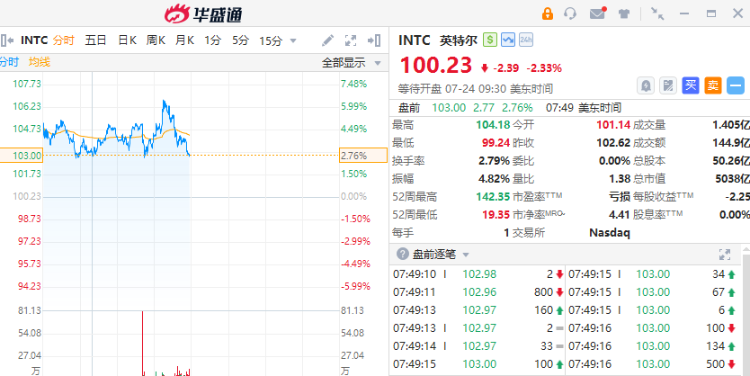This screenshot has width=750, height=376.
Task: Click the tall red volume bar
Action: 143,343
